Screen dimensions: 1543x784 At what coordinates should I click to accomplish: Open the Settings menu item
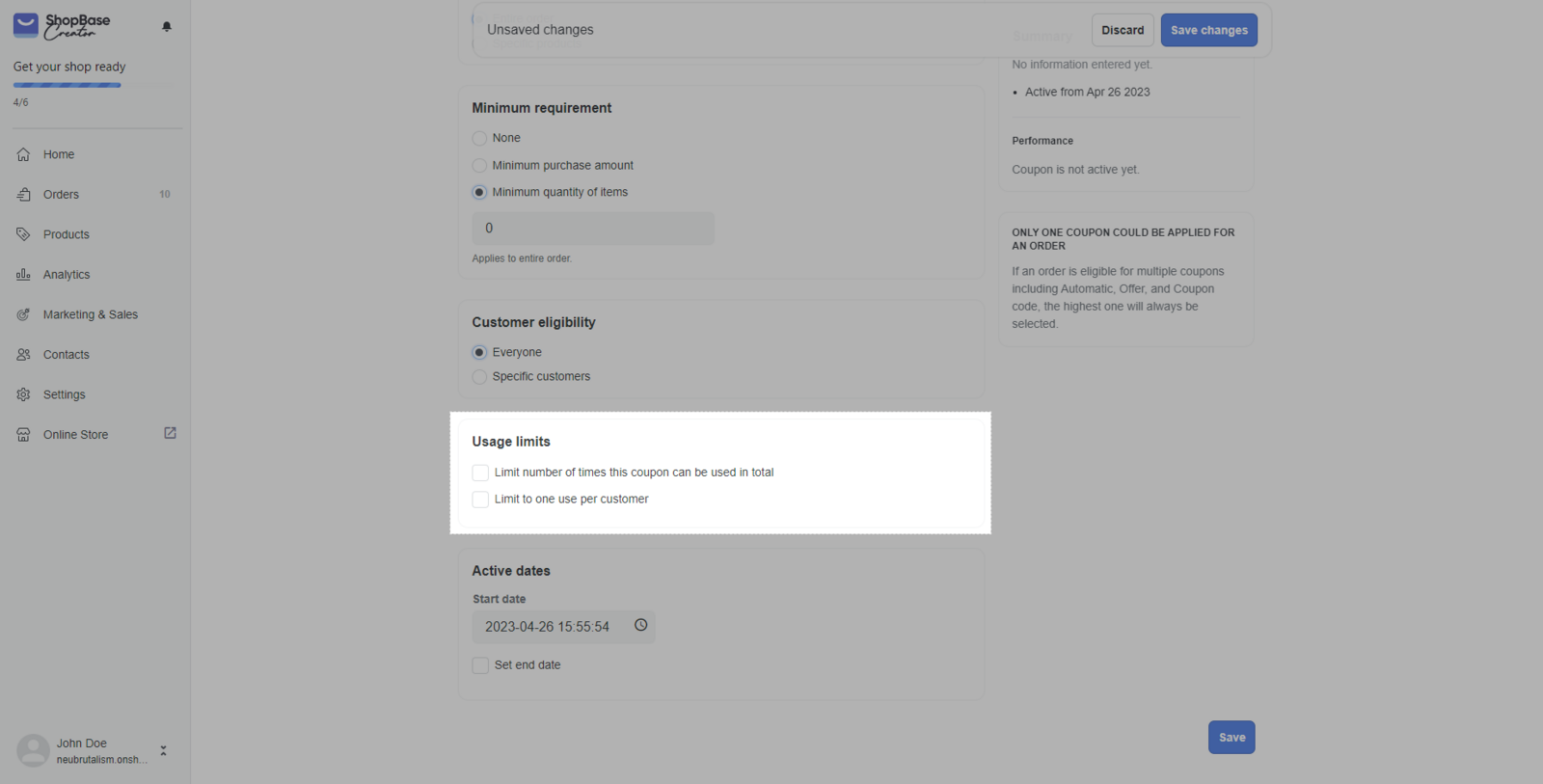coord(65,394)
